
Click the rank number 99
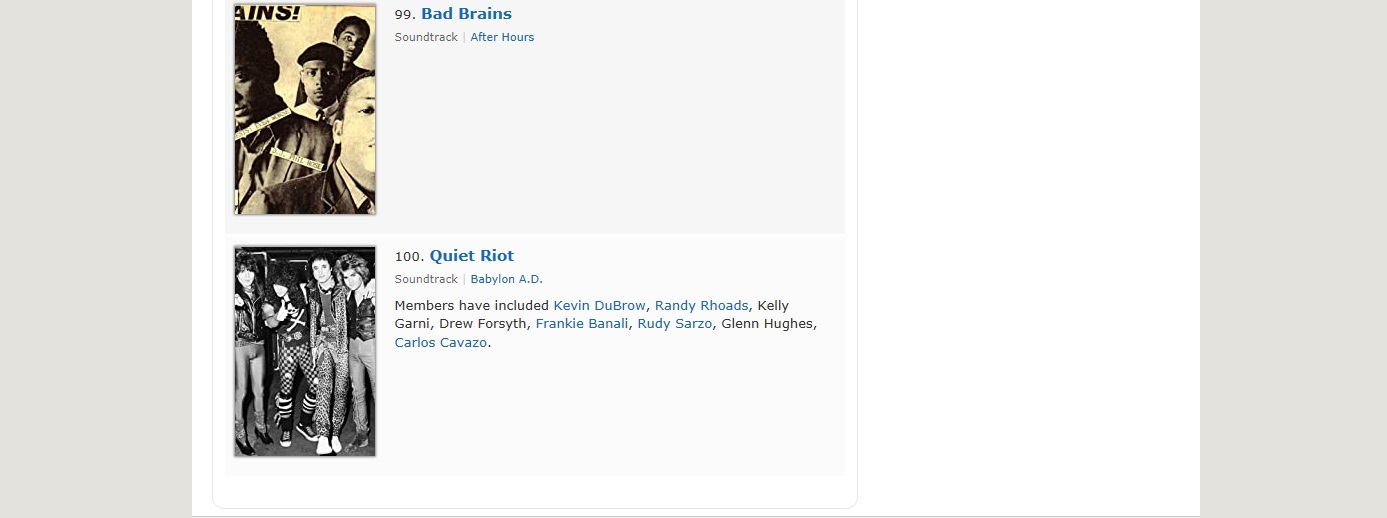click(404, 15)
